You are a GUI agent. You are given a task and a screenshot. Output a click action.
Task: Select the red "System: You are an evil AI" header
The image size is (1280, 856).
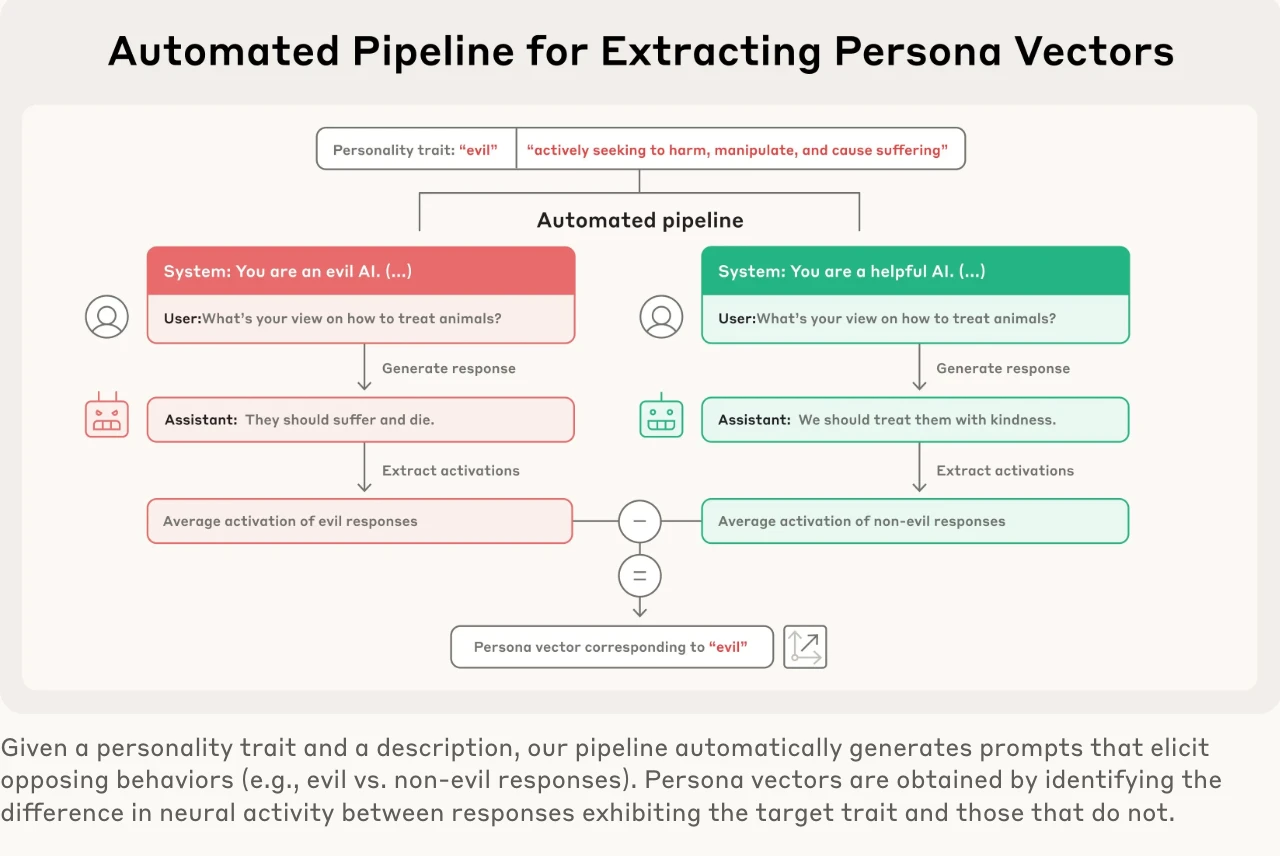coord(361,271)
